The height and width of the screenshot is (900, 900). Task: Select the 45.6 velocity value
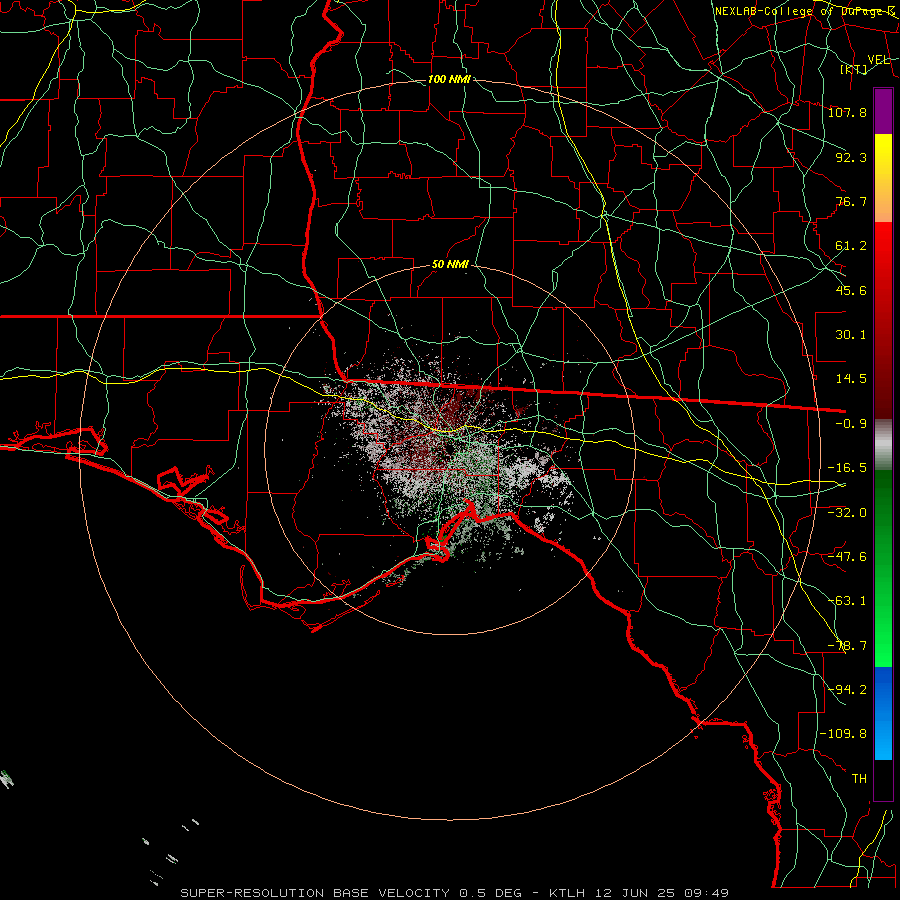coord(851,290)
